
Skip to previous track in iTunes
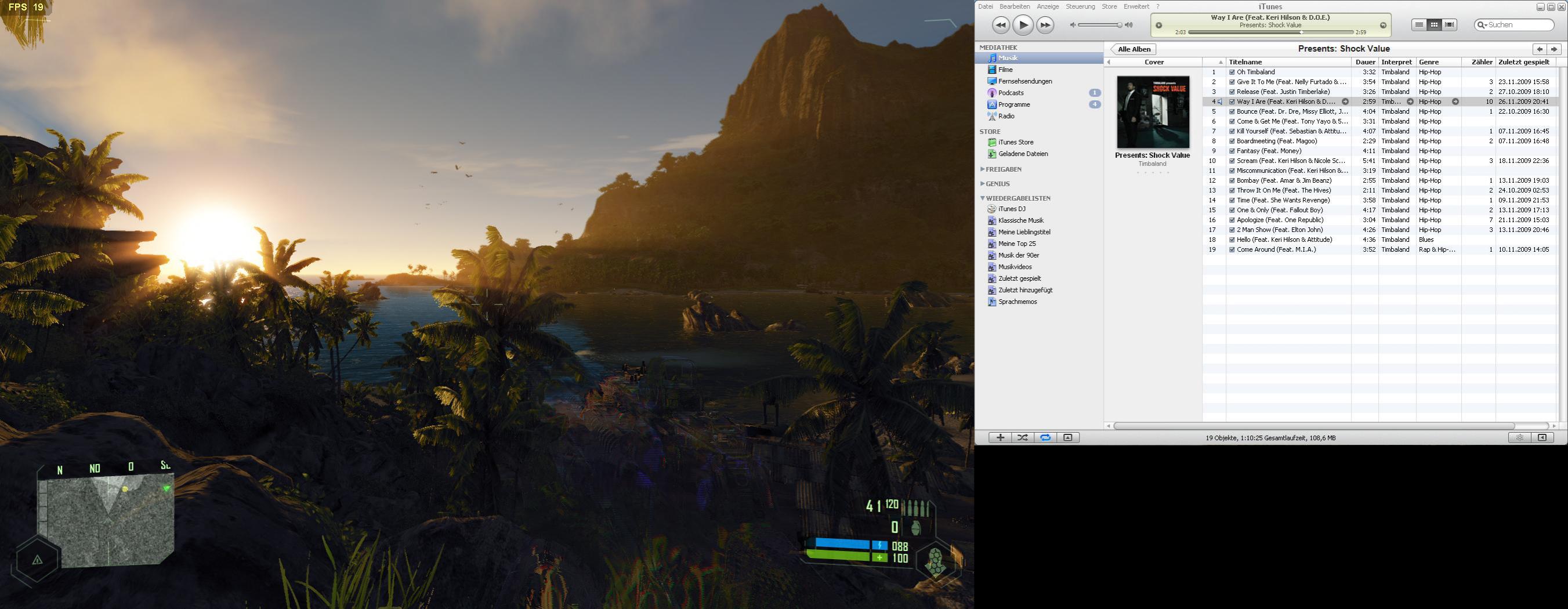(1001, 25)
